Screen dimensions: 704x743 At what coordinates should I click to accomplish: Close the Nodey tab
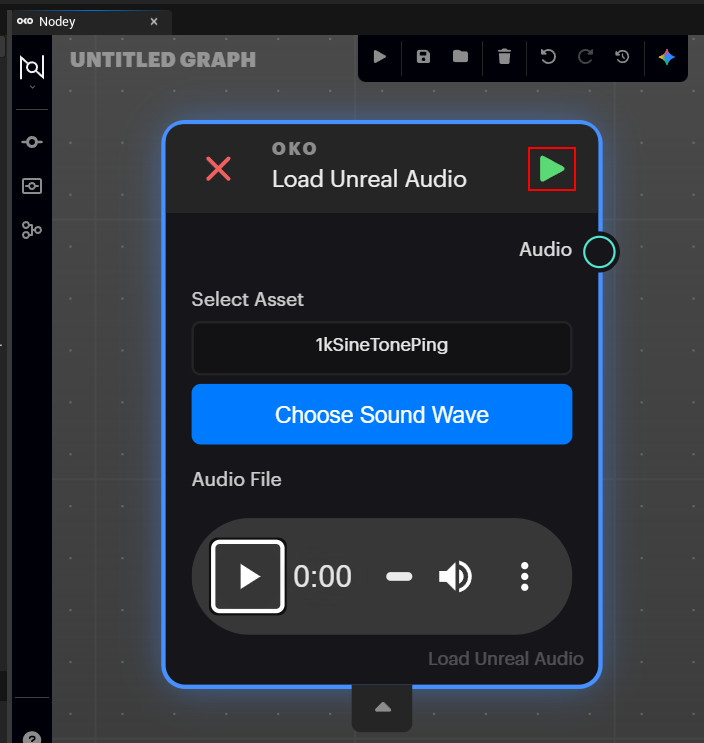coord(154,21)
